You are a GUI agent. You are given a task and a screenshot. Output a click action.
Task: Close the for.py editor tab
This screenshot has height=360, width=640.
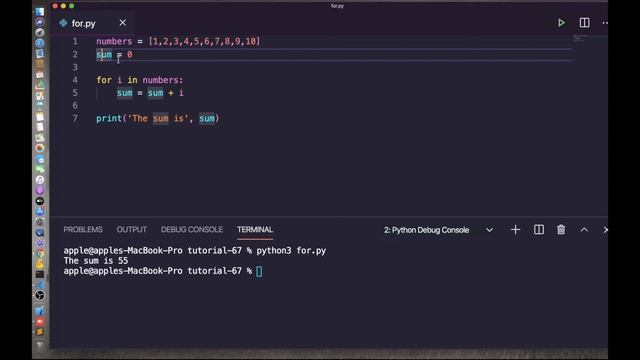pos(122,23)
